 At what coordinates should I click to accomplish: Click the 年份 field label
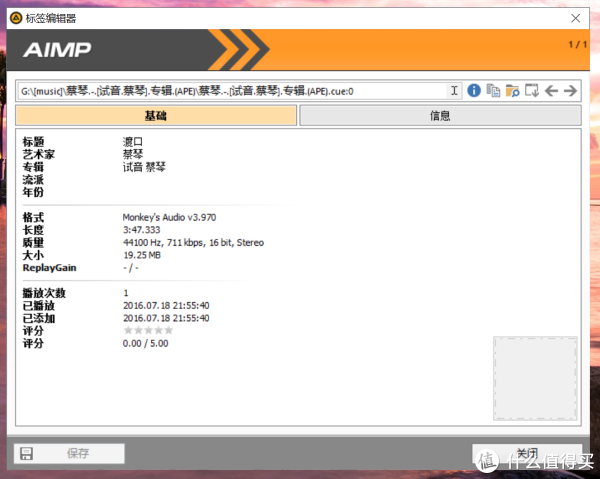coord(33,192)
